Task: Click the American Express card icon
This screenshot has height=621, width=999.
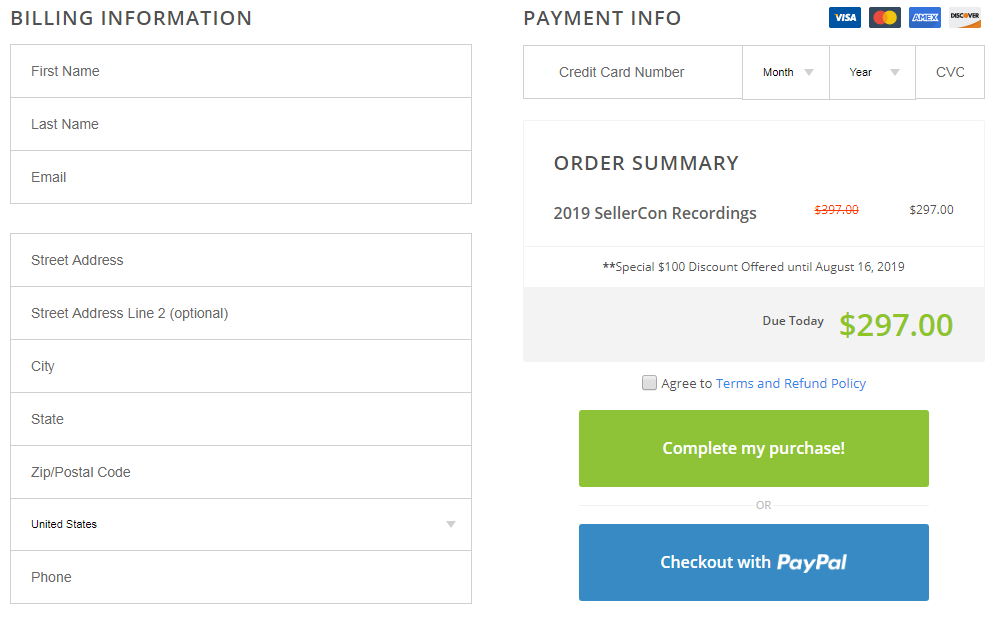Action: [x=925, y=18]
